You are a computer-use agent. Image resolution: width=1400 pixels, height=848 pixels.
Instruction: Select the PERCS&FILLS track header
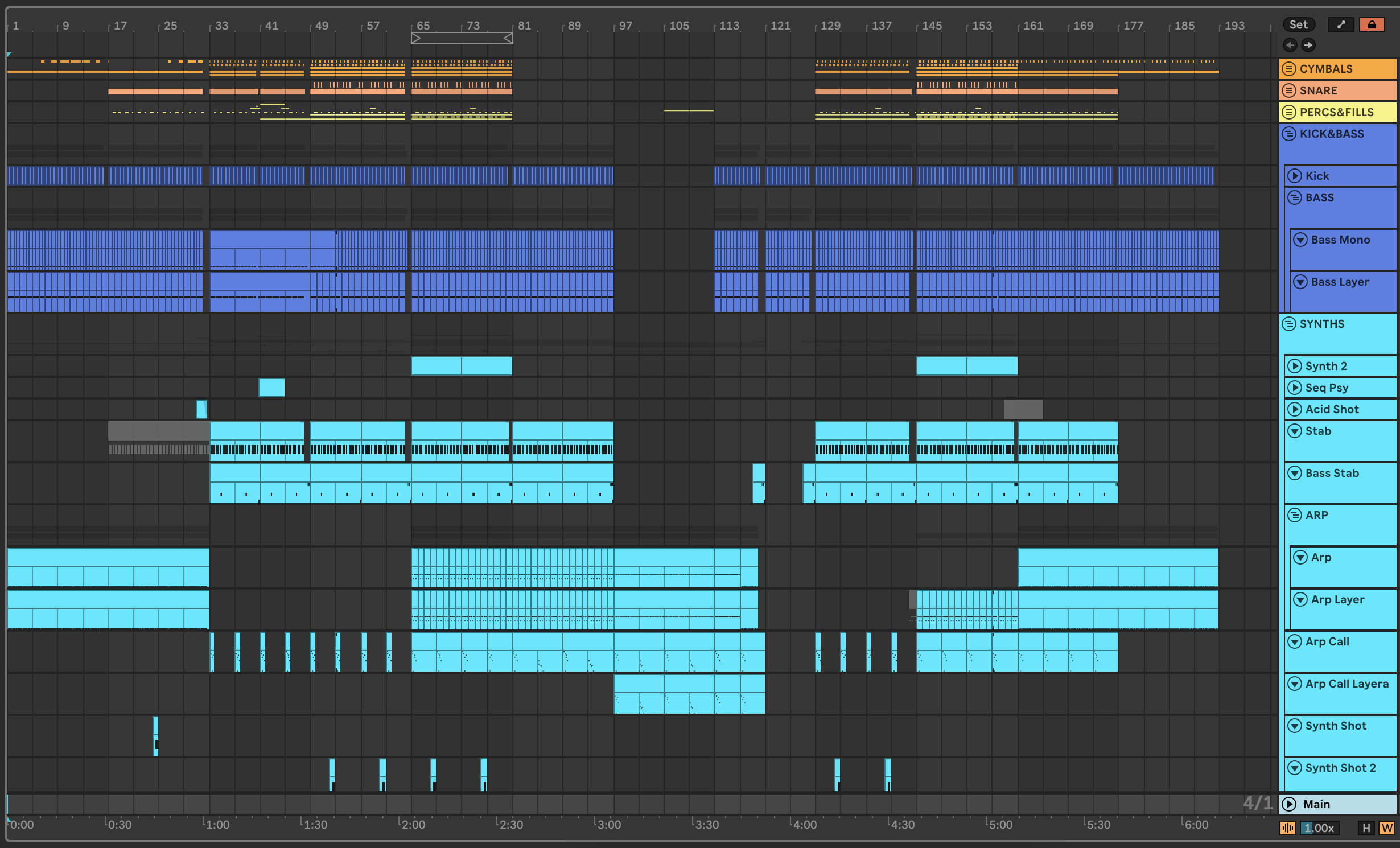1337,112
